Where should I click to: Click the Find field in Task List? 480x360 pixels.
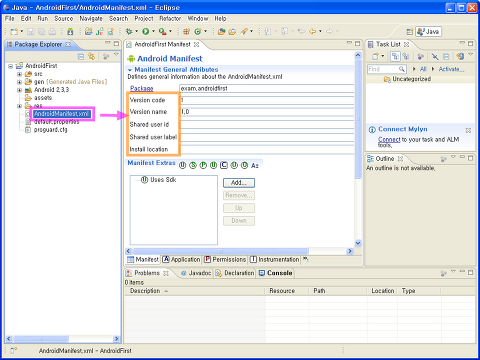pos(387,69)
